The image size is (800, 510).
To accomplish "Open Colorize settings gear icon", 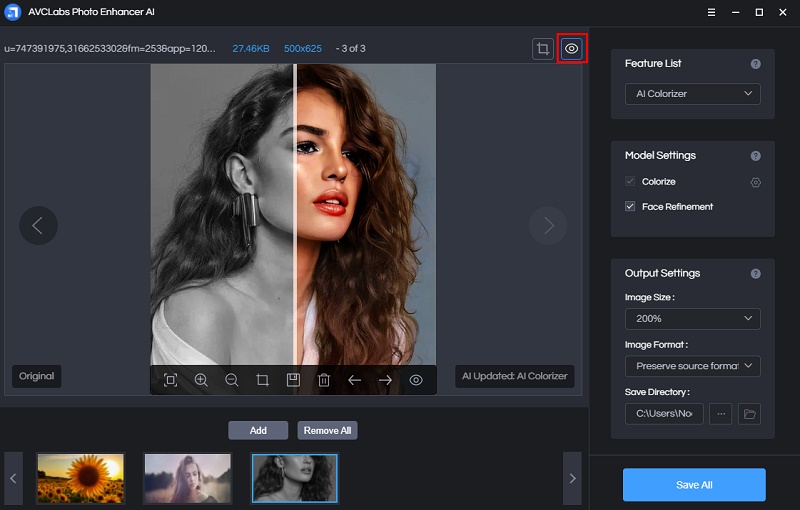I will 756,182.
